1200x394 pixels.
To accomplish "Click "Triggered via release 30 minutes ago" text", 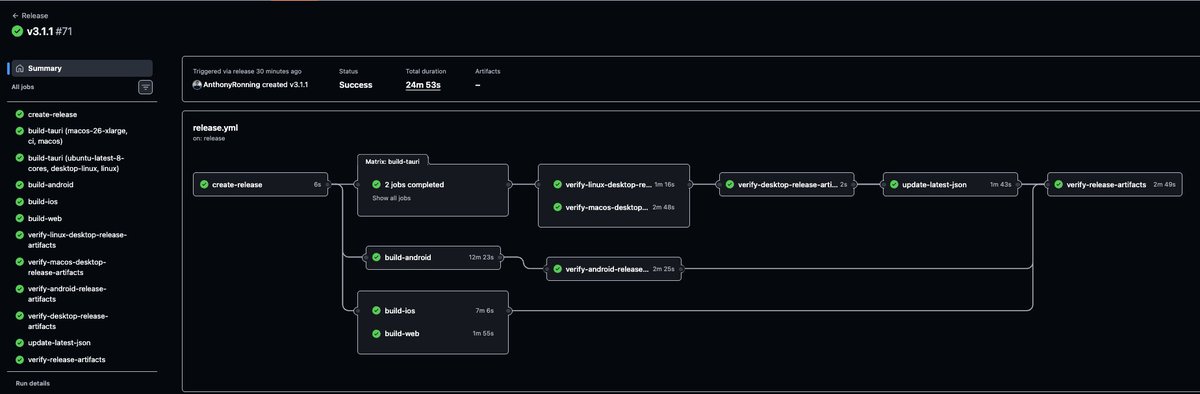I will pyautogui.click(x=247, y=71).
